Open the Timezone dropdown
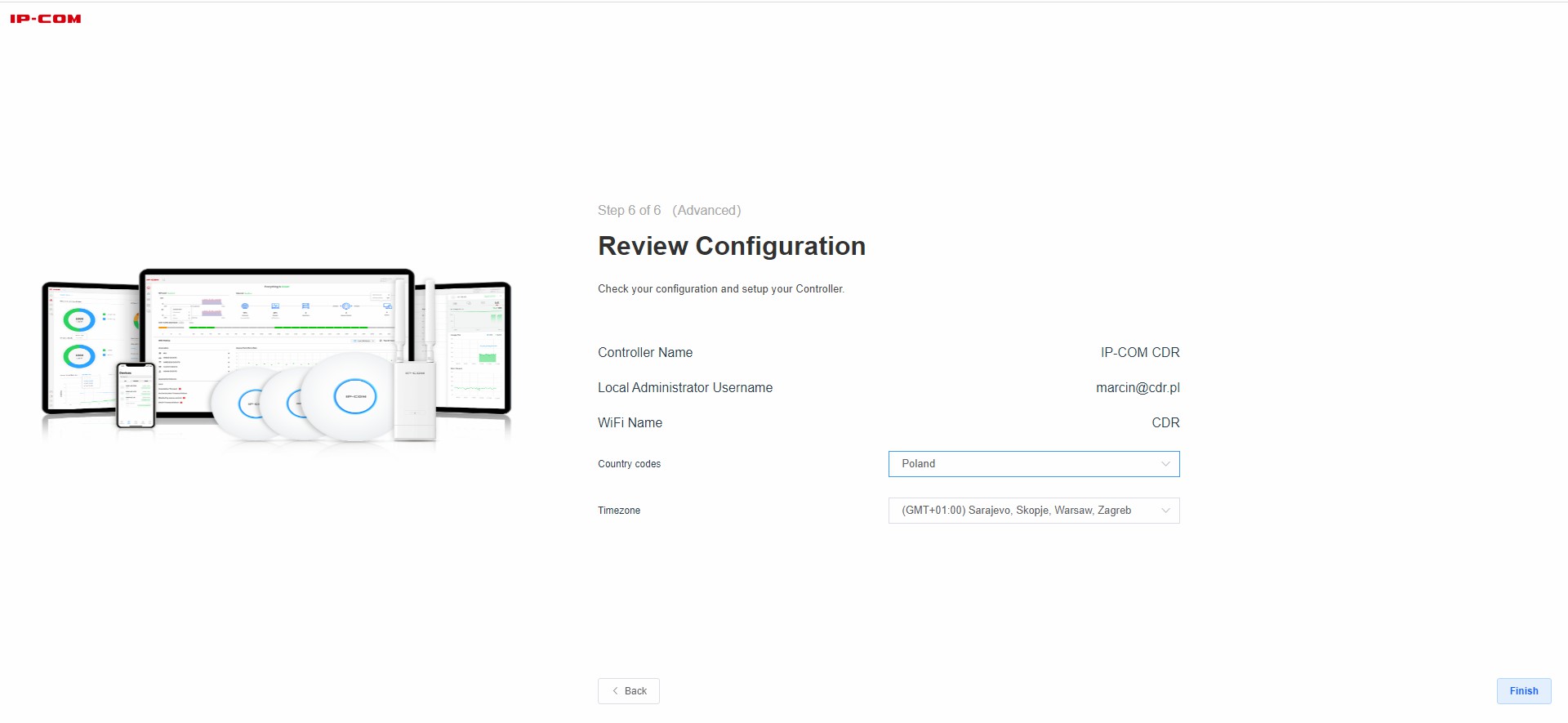The width and height of the screenshot is (1568, 723). click(1034, 511)
